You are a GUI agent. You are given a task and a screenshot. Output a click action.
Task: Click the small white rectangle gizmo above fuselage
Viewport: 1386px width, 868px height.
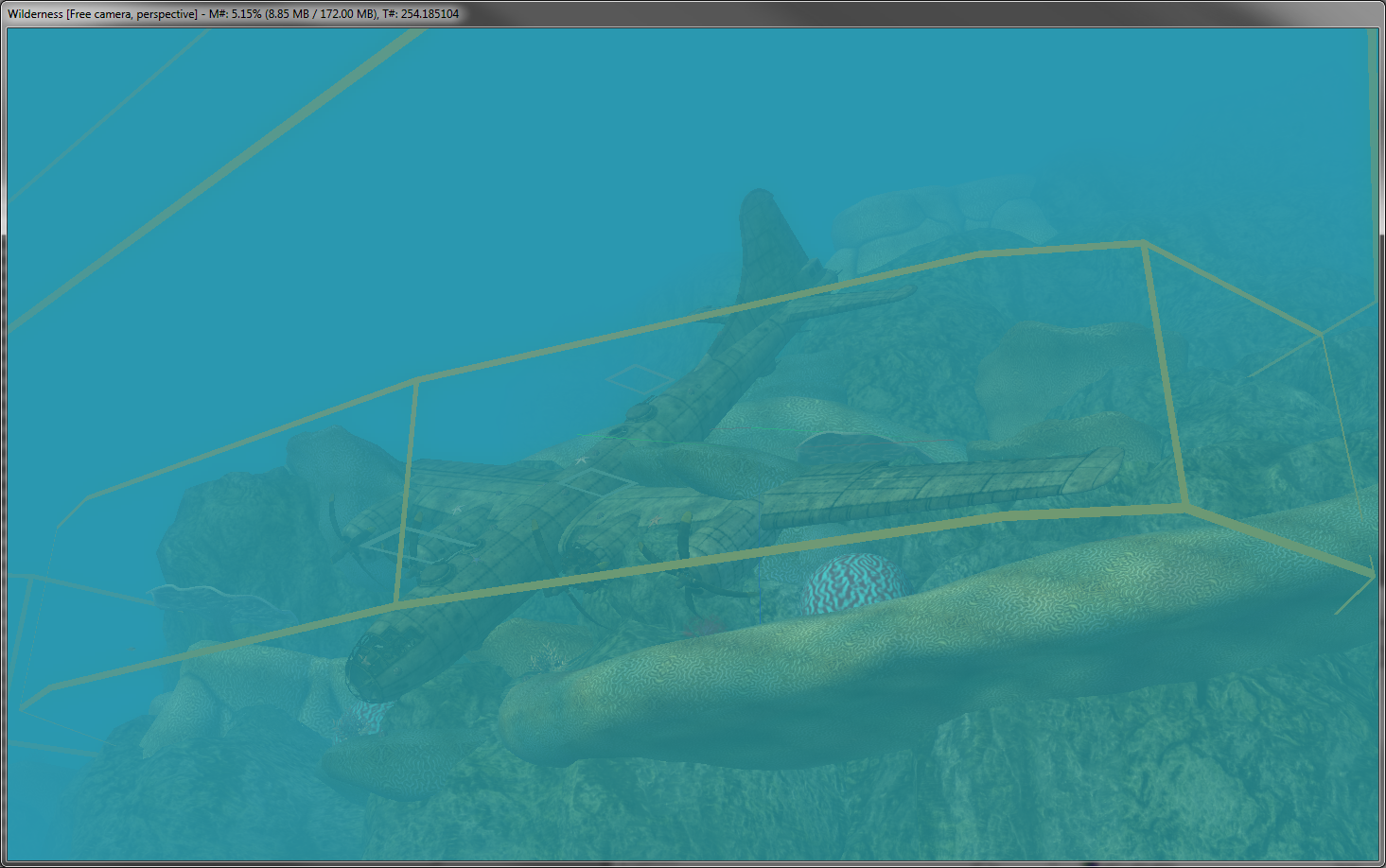pos(640,379)
